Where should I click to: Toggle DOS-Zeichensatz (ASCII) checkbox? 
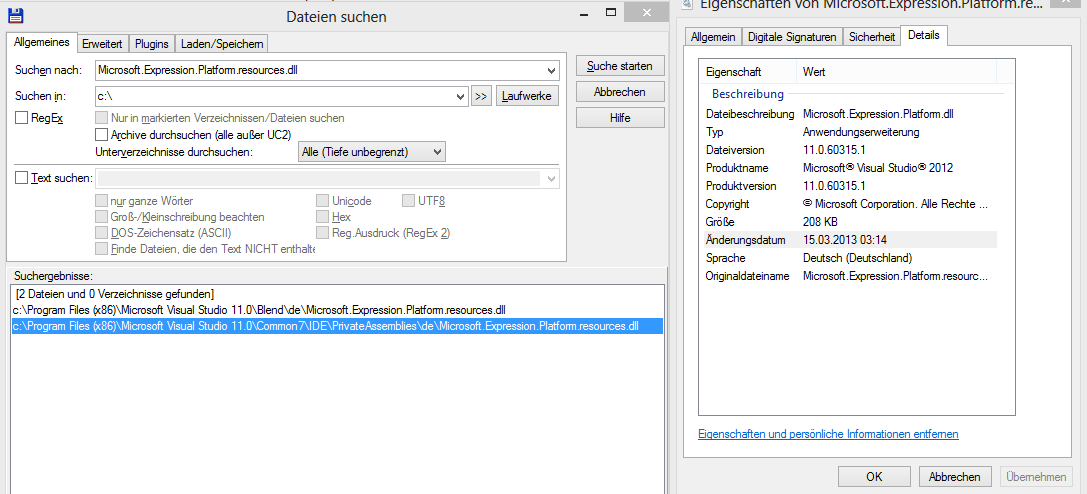(102, 233)
